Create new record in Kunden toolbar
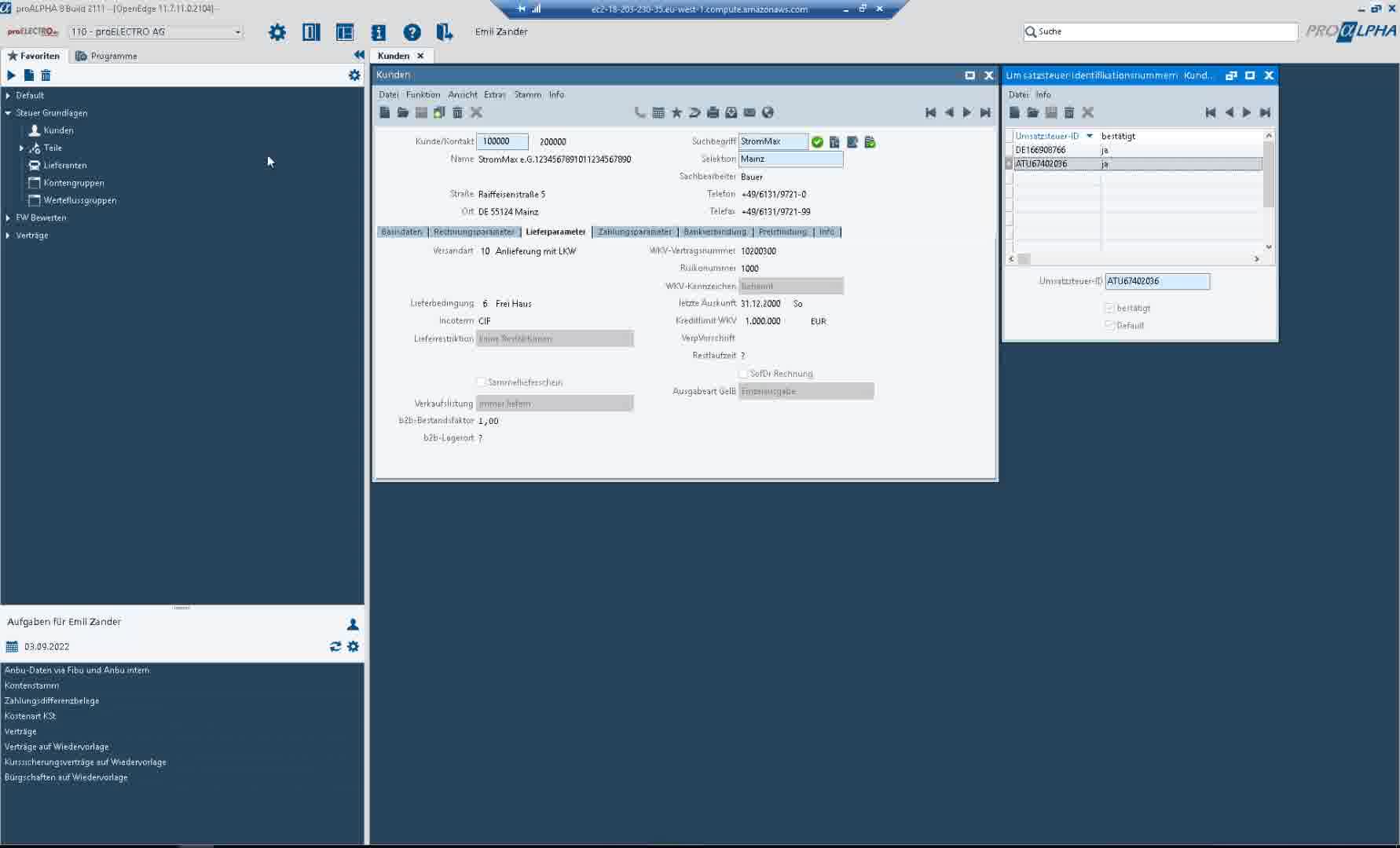The width and height of the screenshot is (1400, 848). tap(385, 112)
